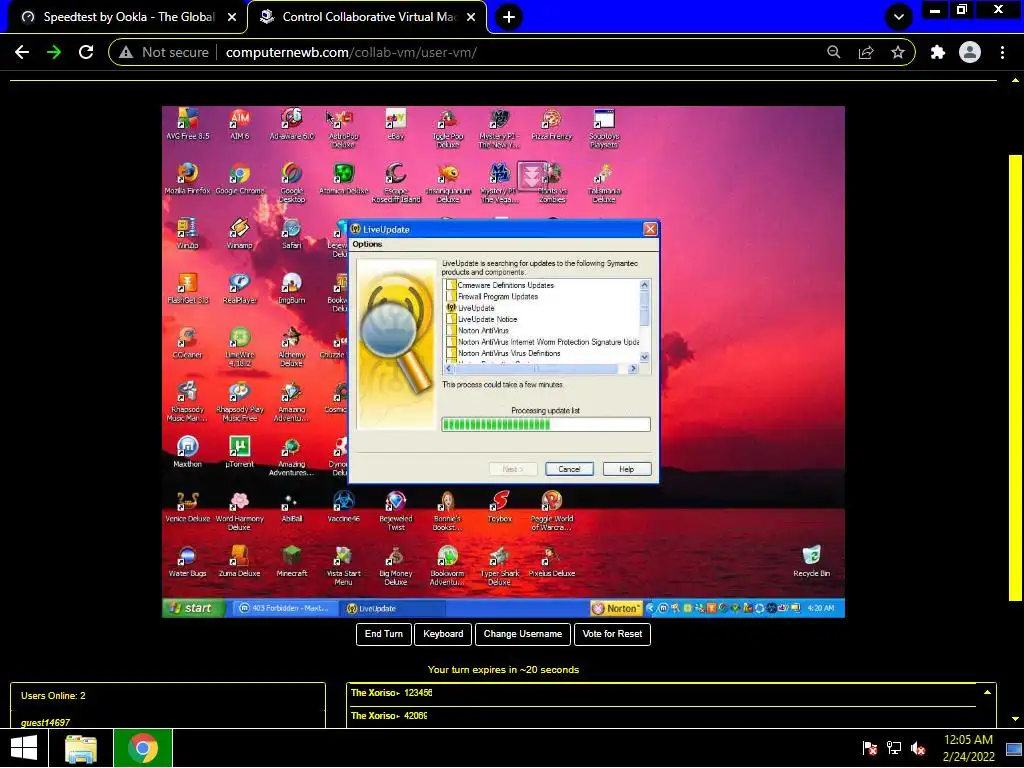Click the Change Username button

point(522,634)
